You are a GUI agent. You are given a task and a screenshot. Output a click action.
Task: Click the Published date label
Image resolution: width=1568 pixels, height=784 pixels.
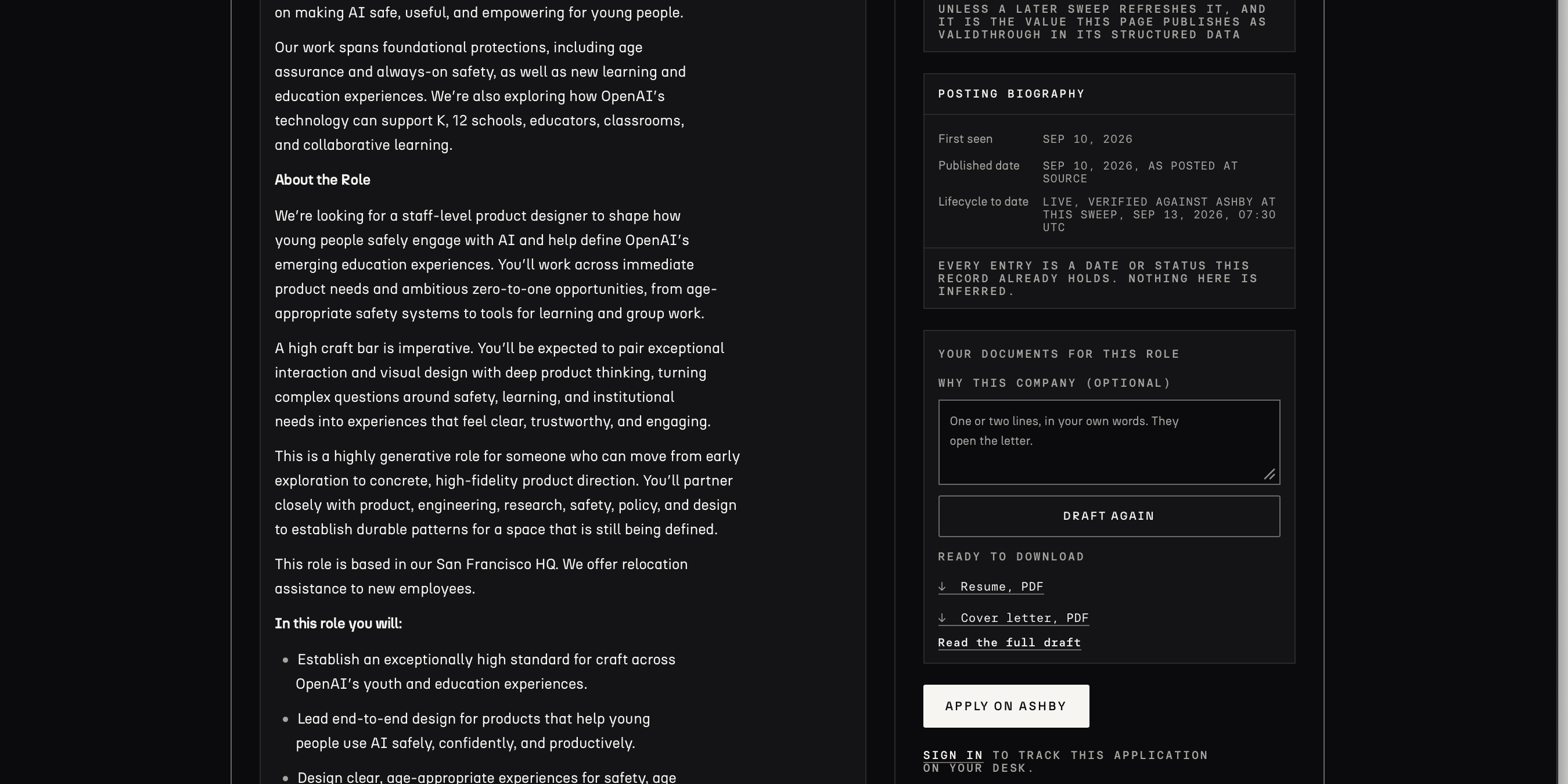tap(978, 166)
